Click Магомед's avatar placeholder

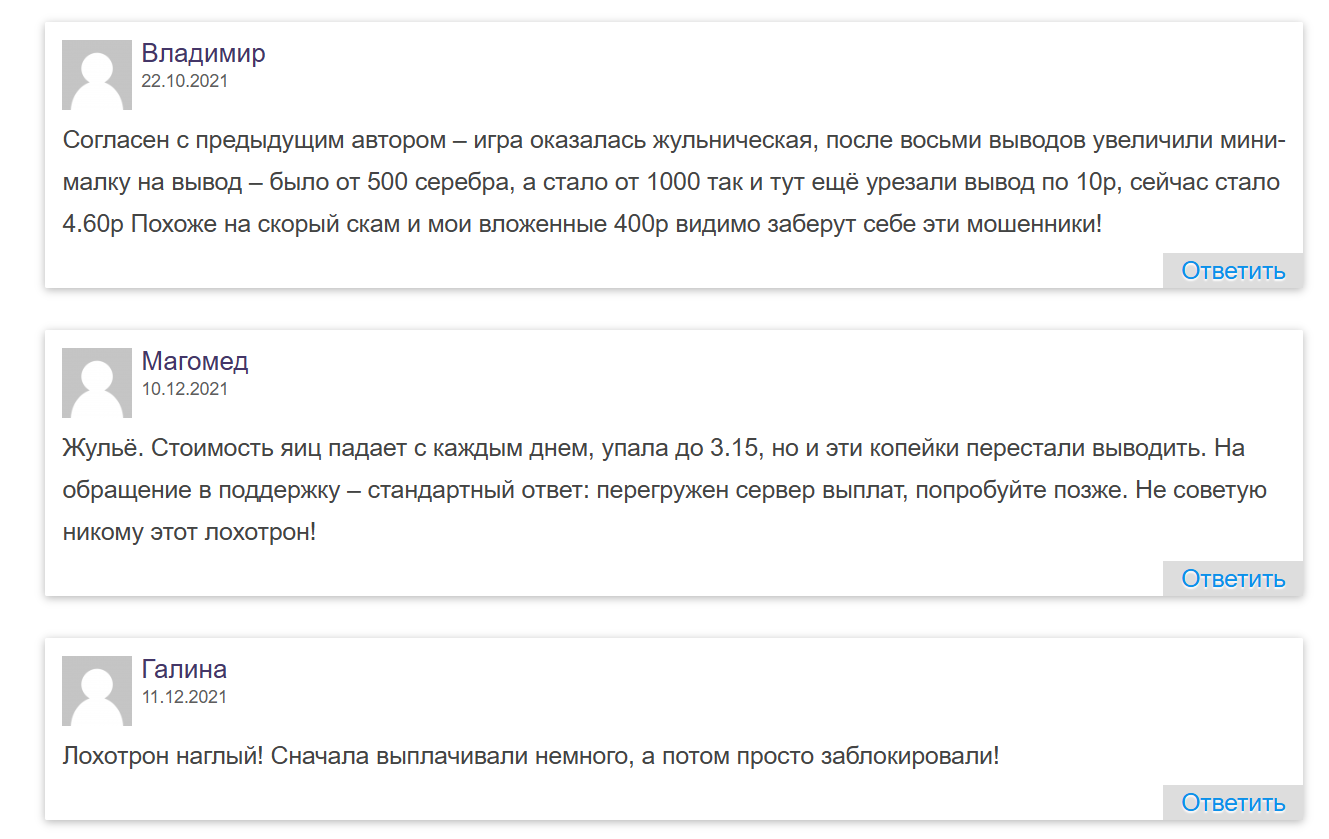(x=97, y=383)
